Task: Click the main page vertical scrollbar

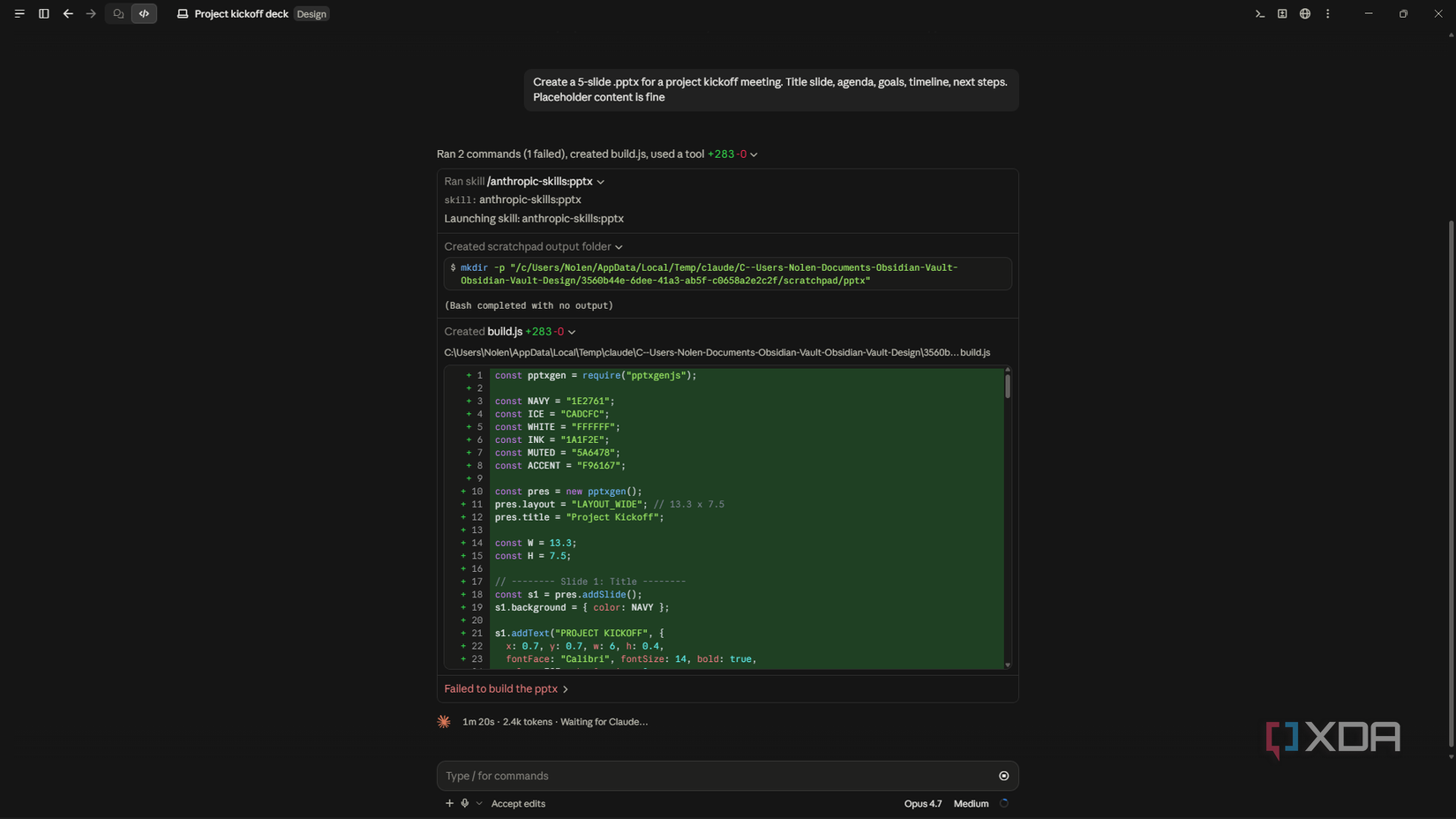Action: point(1451,484)
